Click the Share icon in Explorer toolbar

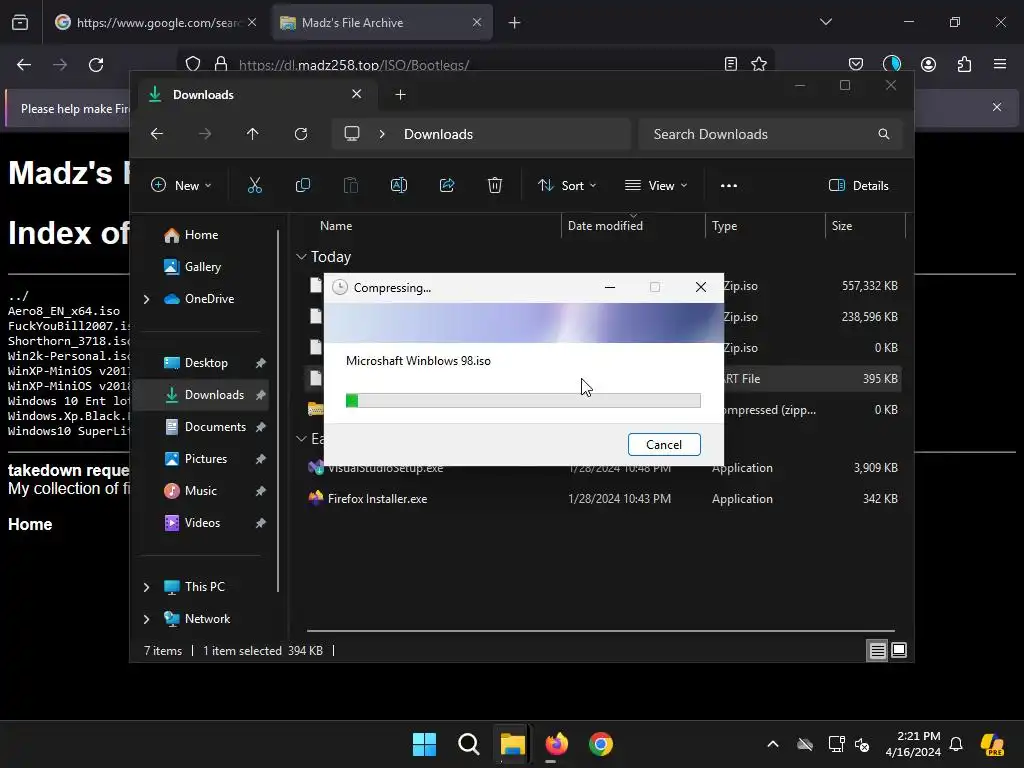(x=447, y=185)
